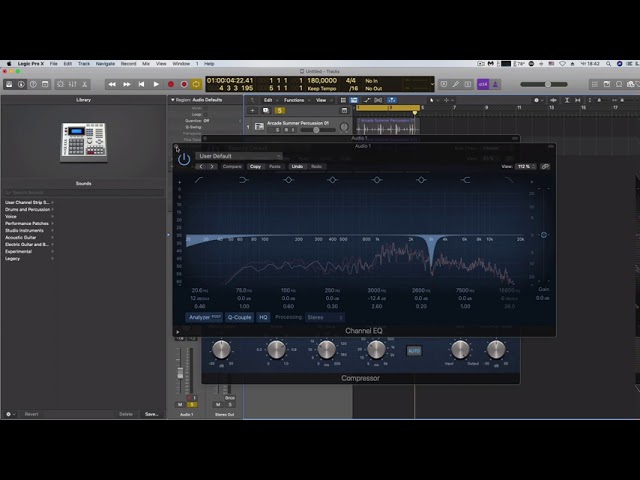Image resolution: width=640 pixels, height=480 pixels.
Task: Click the Compare button in Channel EQ
Action: click(232, 167)
